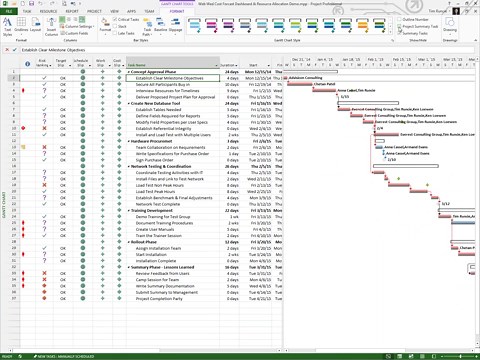
Task: Open Help with the question mark
Action: 449,3
